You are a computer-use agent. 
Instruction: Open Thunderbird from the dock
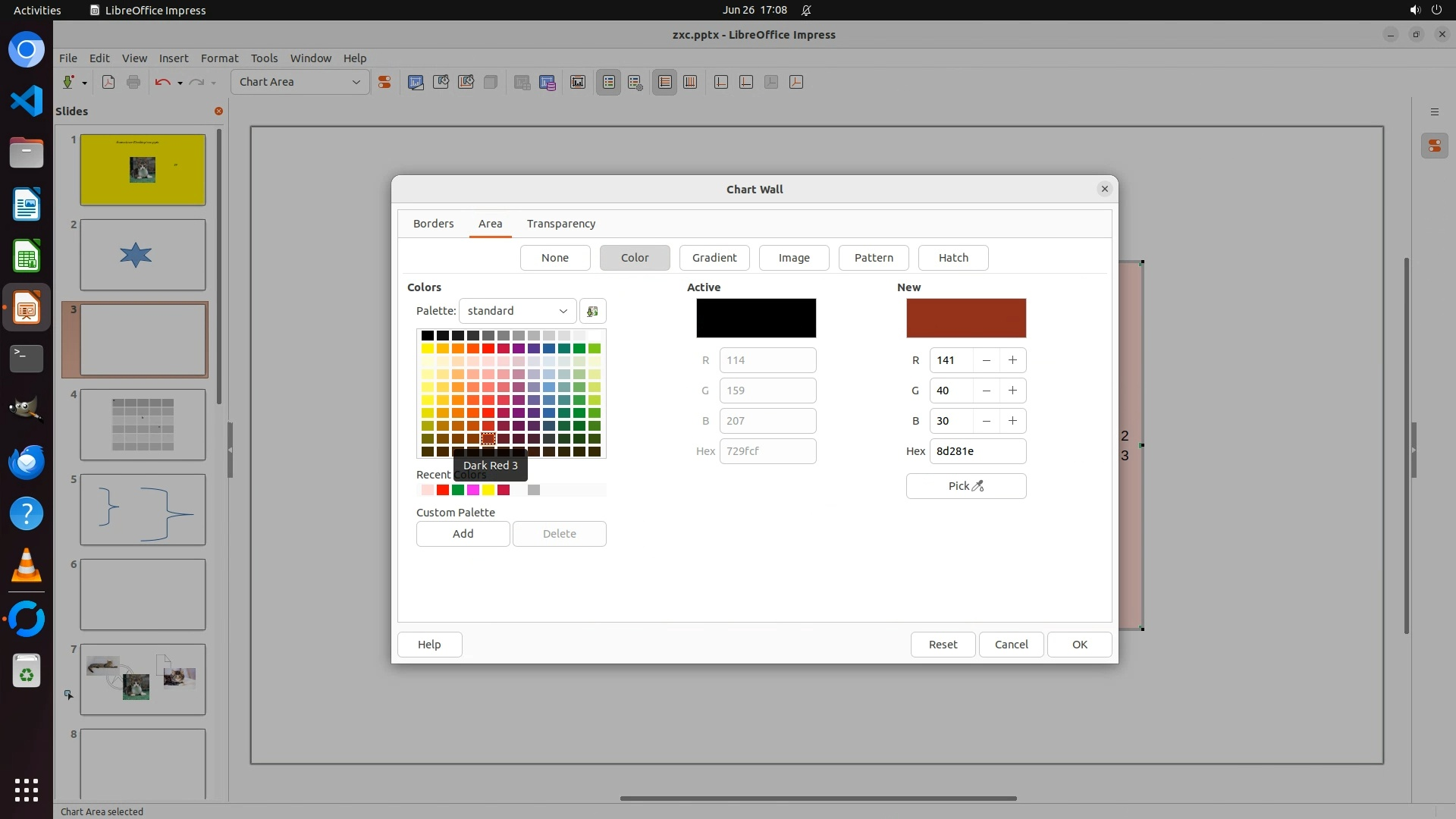tap(27, 462)
